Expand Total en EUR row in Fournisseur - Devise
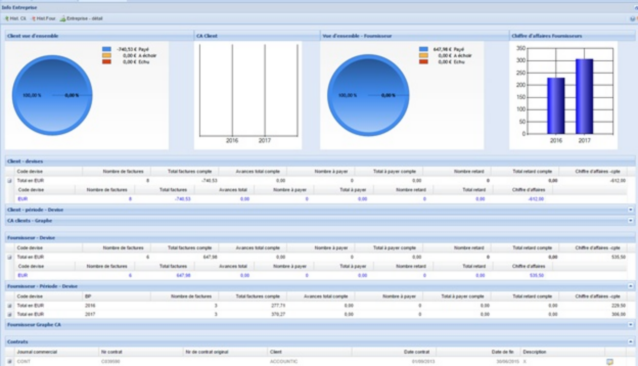 9,257
